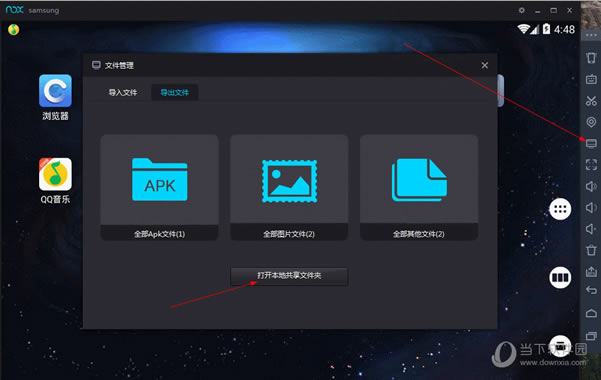The height and width of the screenshot is (380, 601).
Task: Open the scissors screenshot tool in sidebar
Action: [591, 101]
